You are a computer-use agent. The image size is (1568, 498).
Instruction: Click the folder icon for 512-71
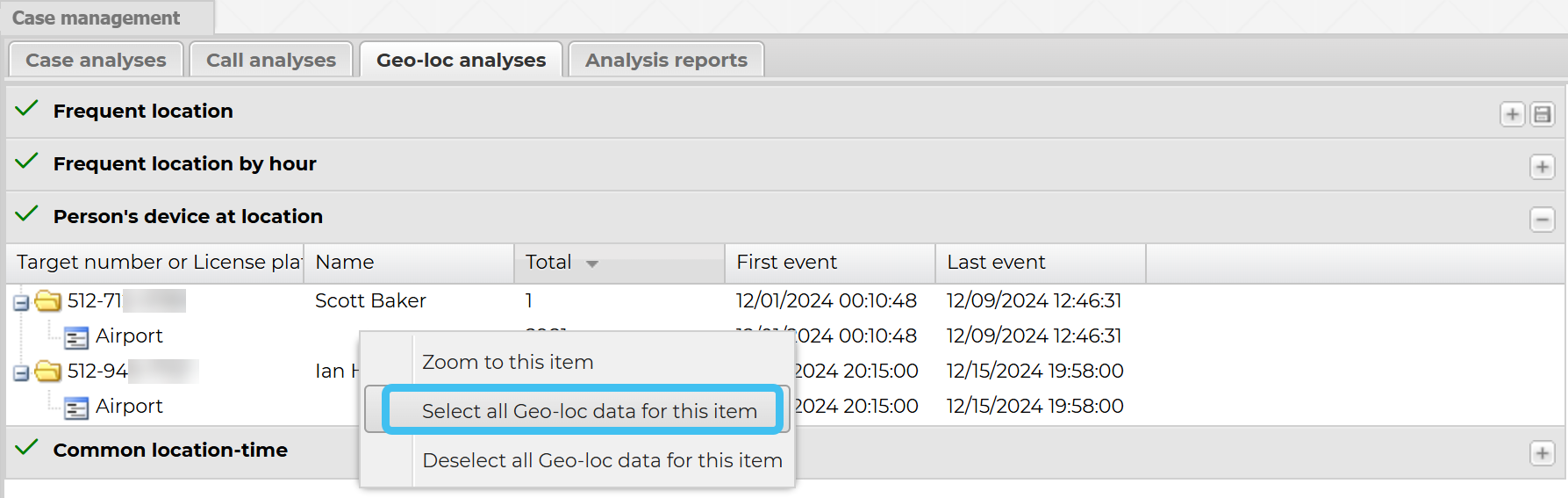pos(47,301)
